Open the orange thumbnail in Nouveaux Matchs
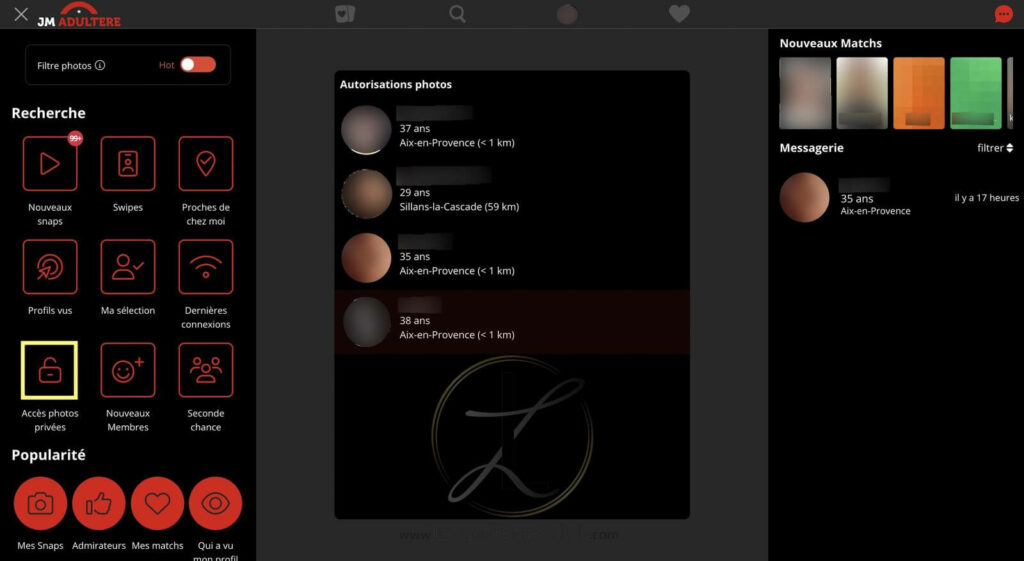 [919, 93]
